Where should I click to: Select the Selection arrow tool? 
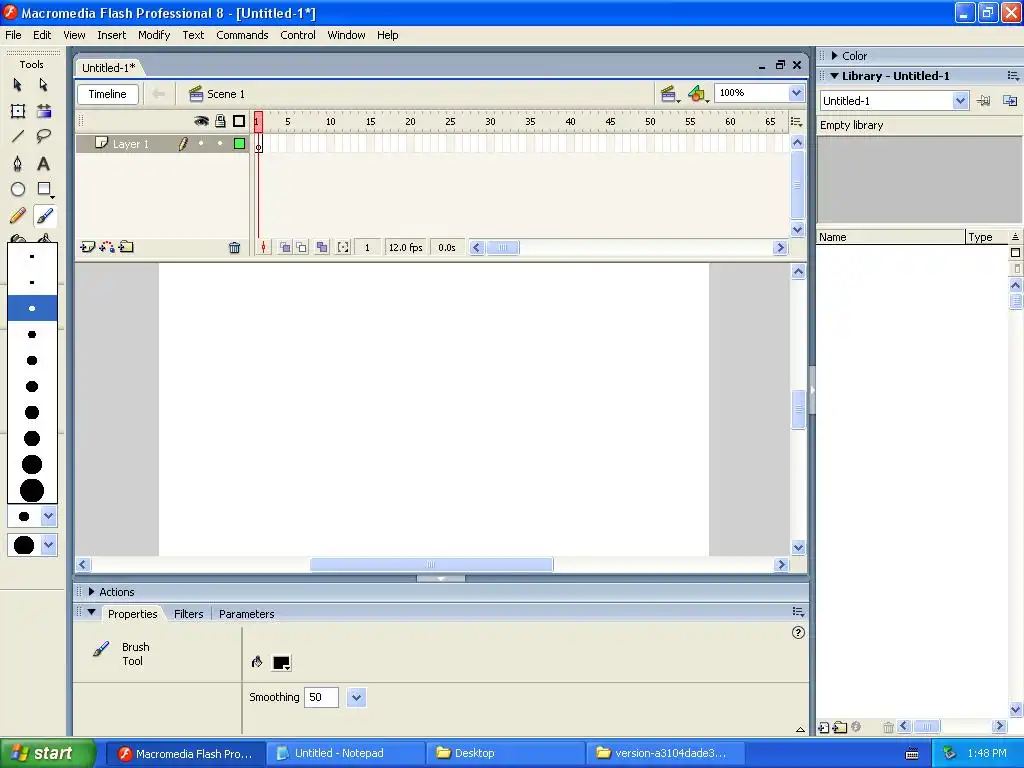pyautogui.click(x=18, y=85)
